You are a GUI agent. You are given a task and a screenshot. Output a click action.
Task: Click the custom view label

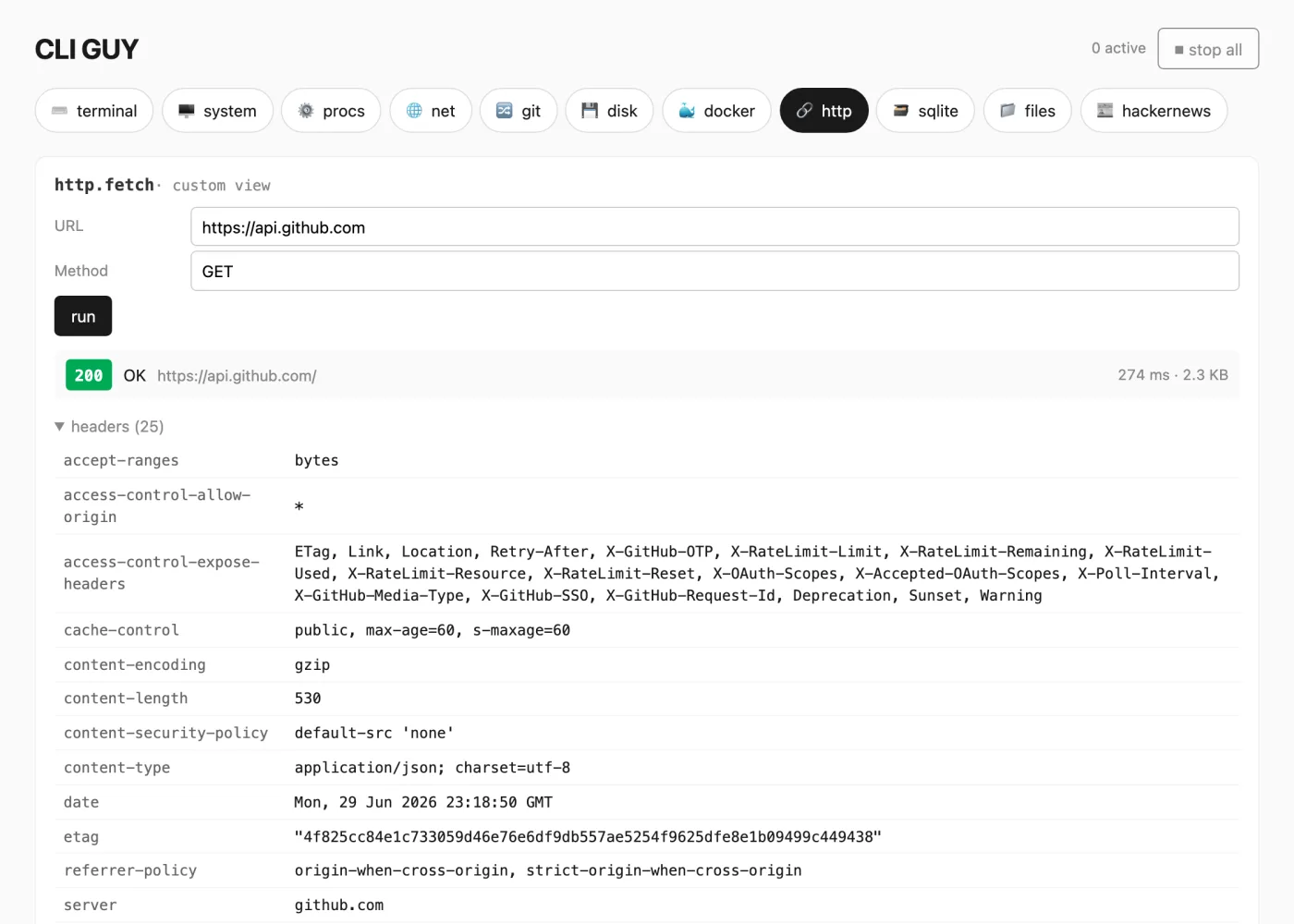[x=222, y=186]
